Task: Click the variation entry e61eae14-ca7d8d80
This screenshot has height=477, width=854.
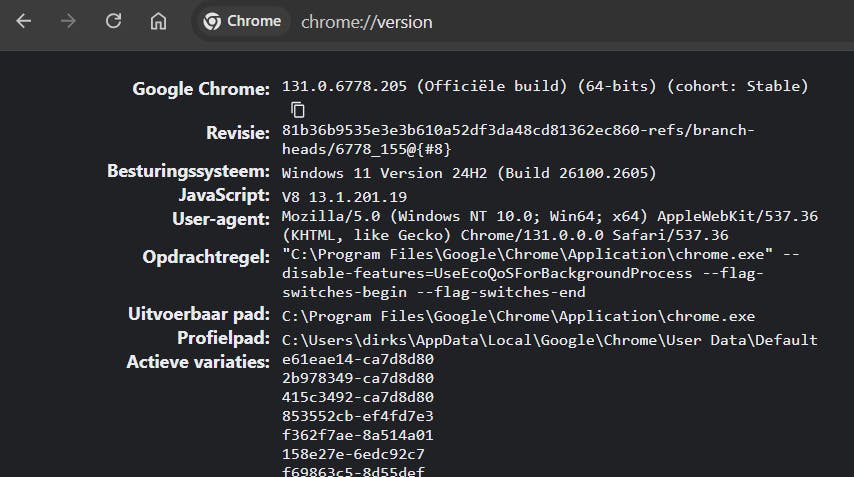Action: point(357,359)
